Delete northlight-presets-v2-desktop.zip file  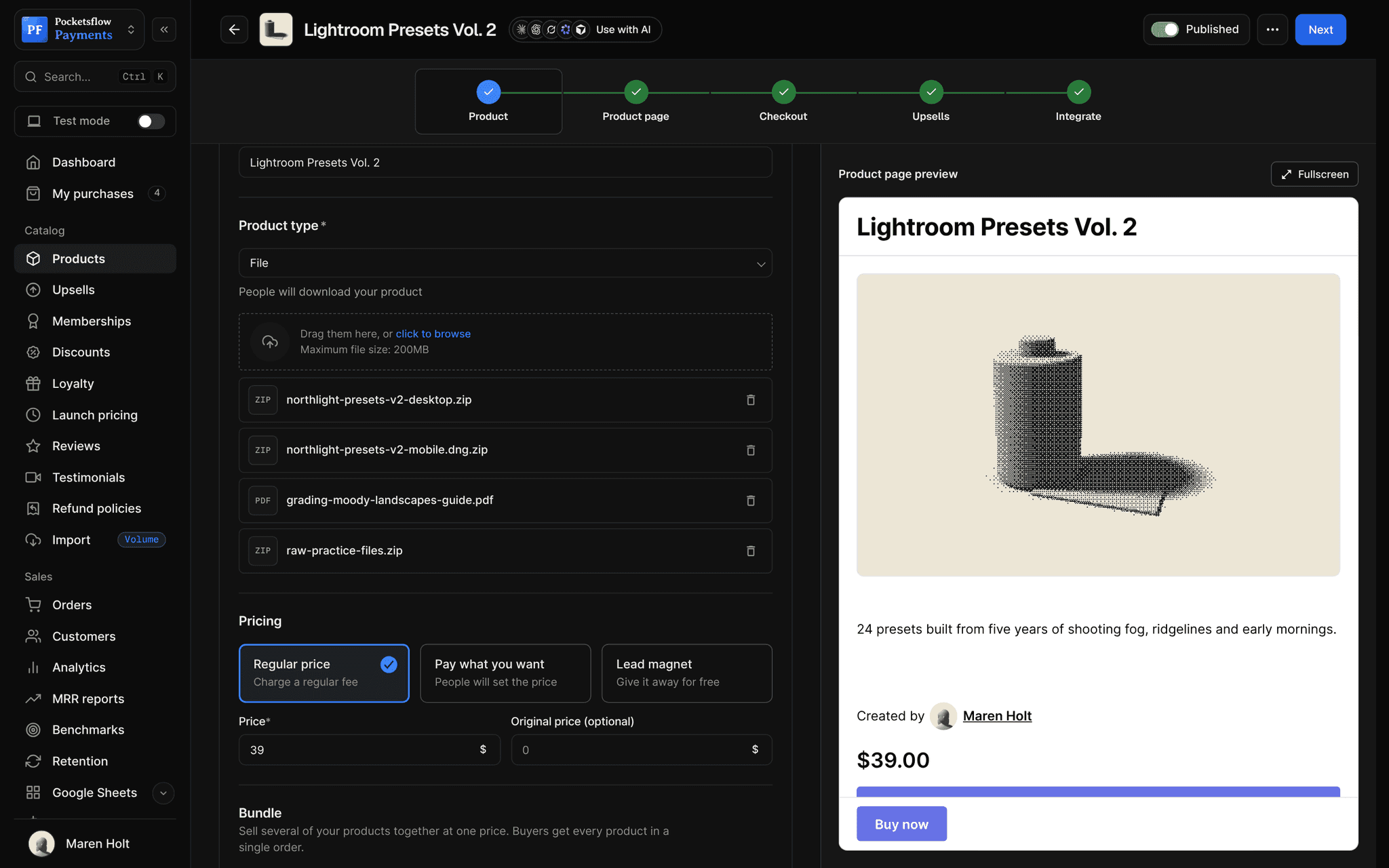pos(751,400)
